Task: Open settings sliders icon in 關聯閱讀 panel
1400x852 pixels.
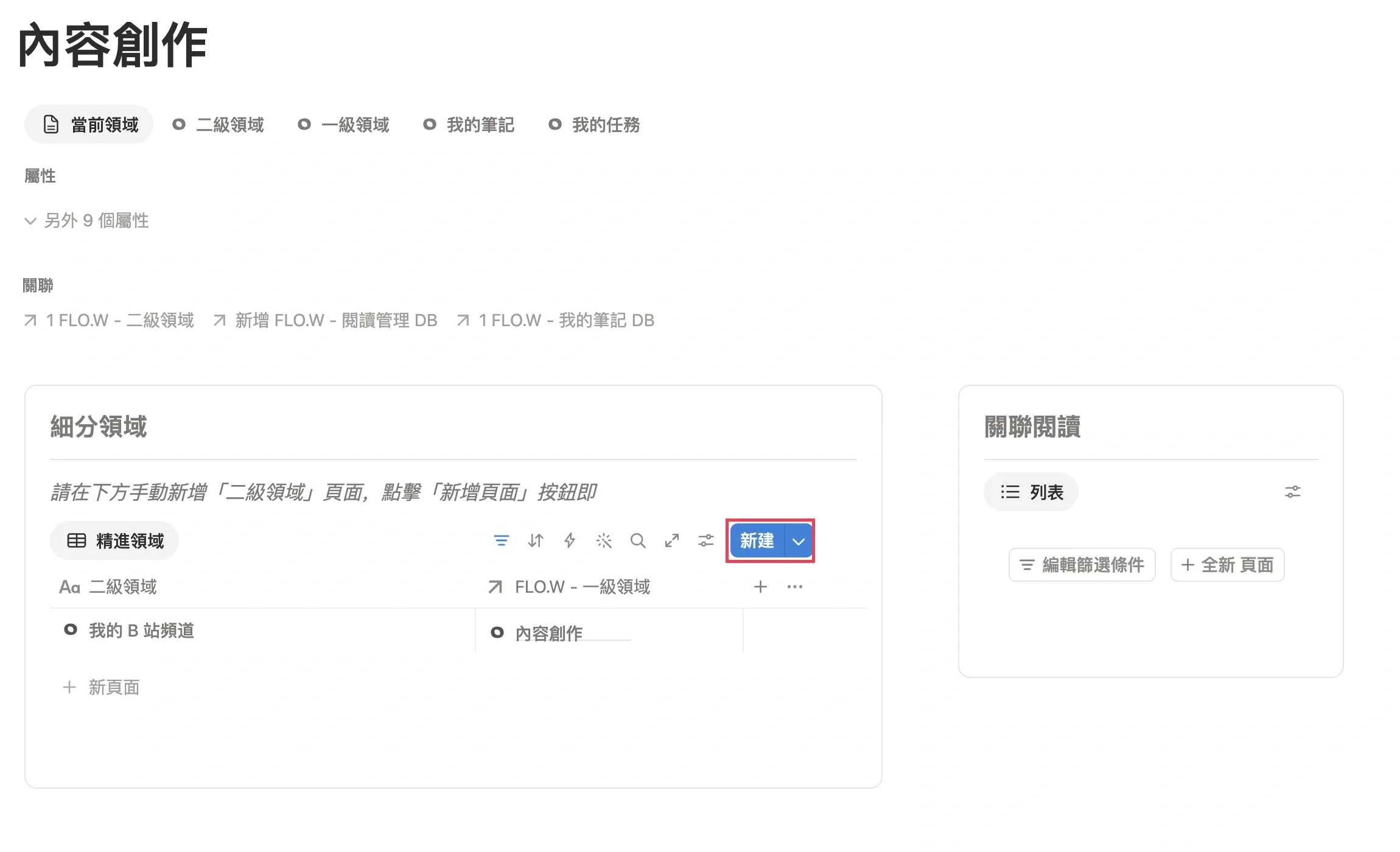Action: [1293, 492]
